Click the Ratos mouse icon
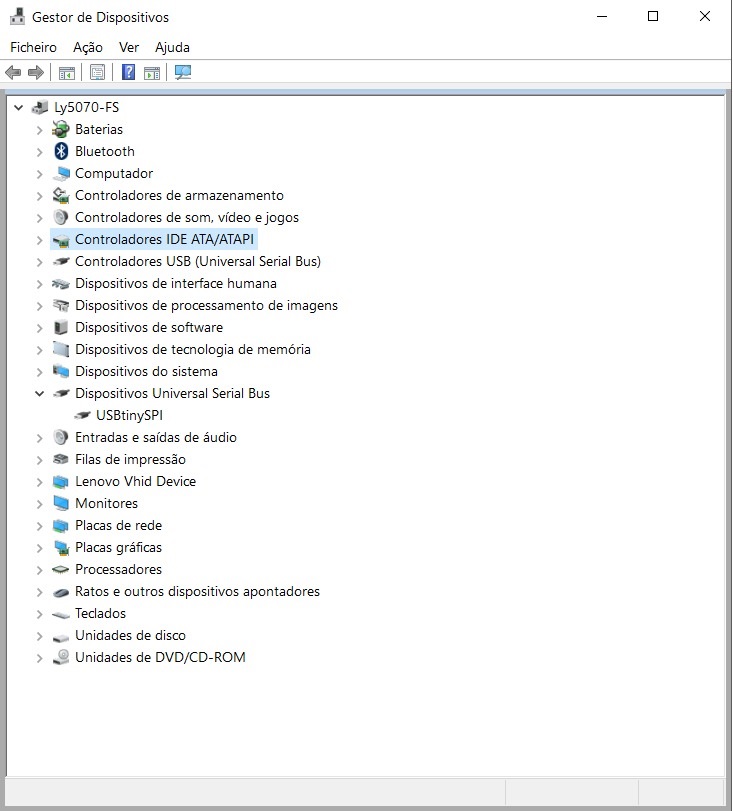Image resolution: width=733 pixels, height=811 pixels. (61, 592)
